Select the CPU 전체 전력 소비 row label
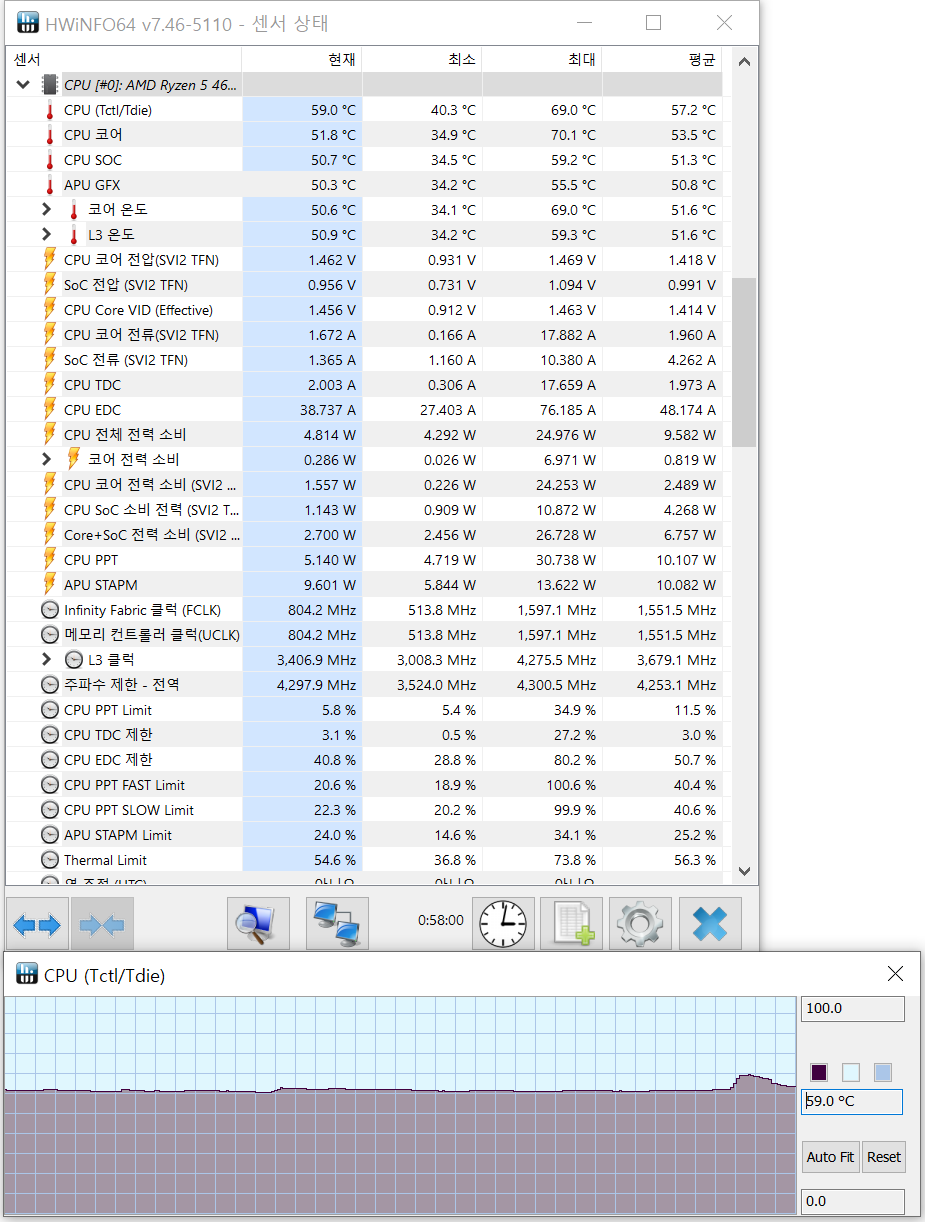 pos(125,435)
